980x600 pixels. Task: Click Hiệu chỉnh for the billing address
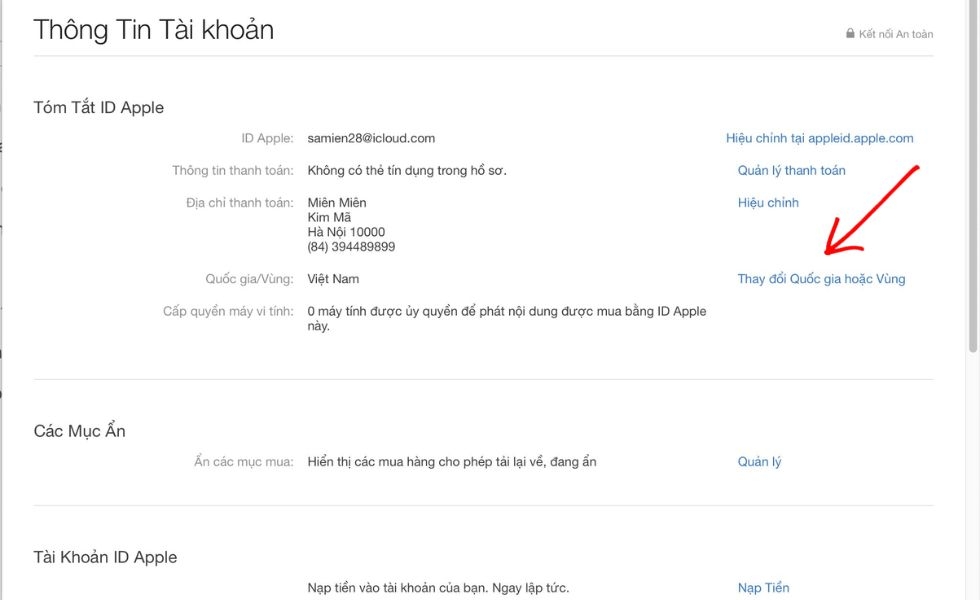pyautogui.click(x=768, y=203)
